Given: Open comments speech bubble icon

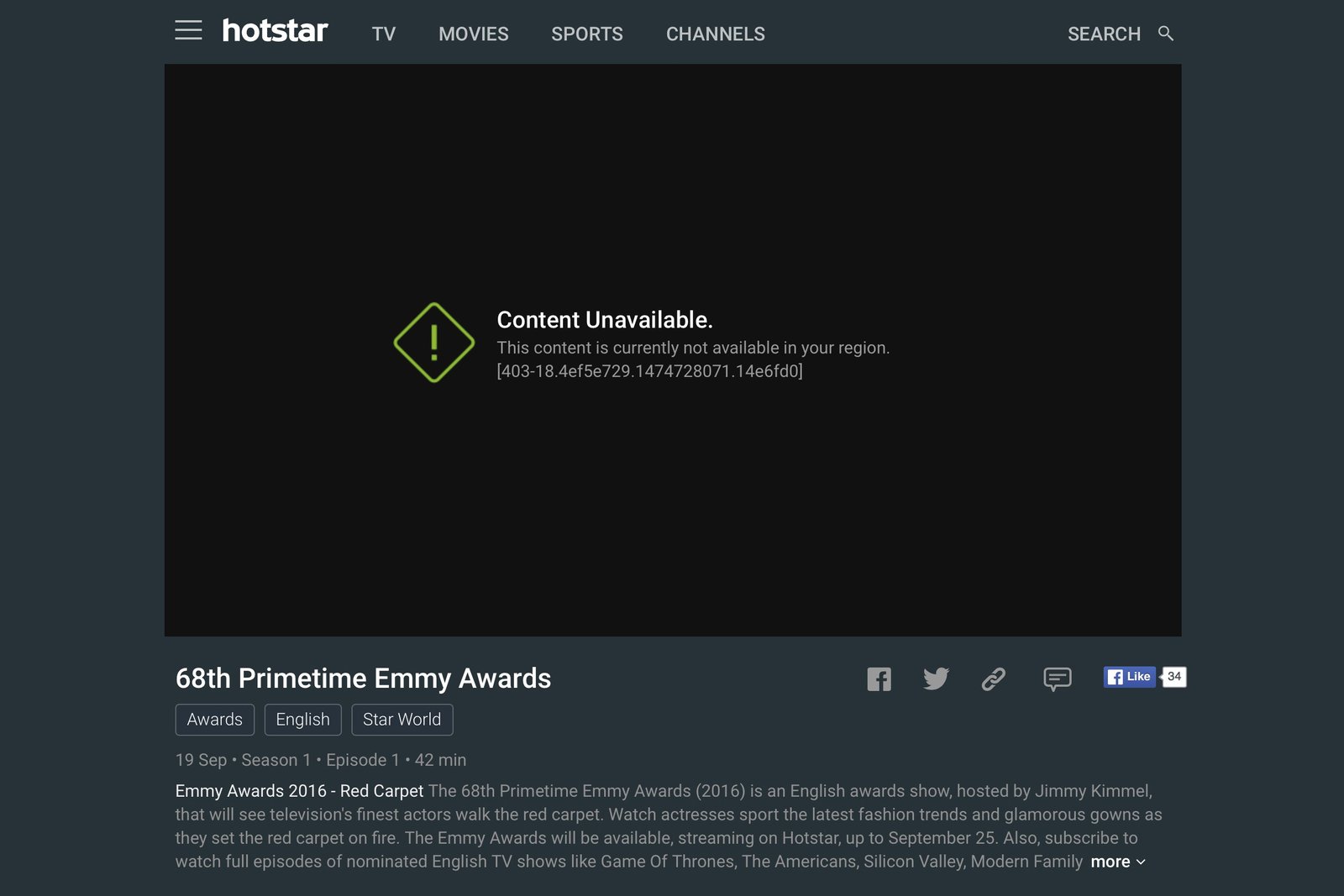Looking at the screenshot, I should click(1057, 679).
